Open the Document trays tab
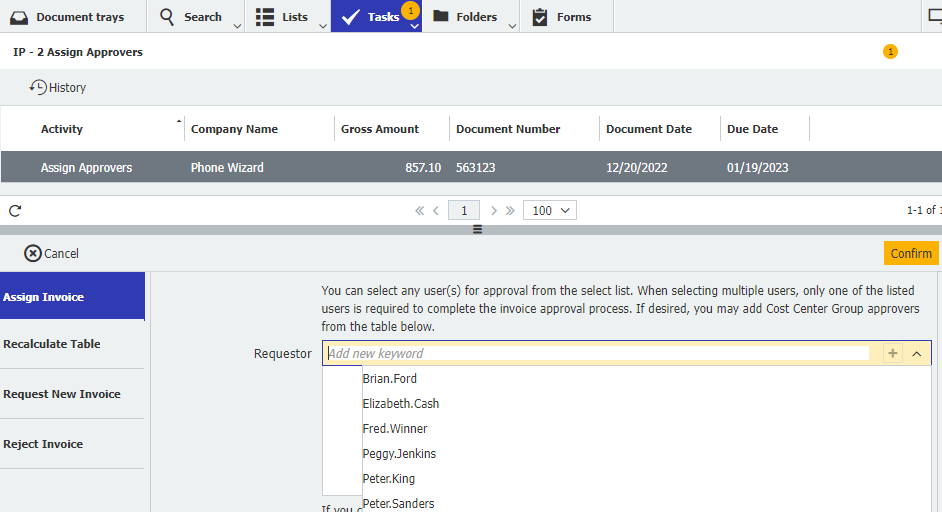This screenshot has width=942, height=512. (73, 16)
